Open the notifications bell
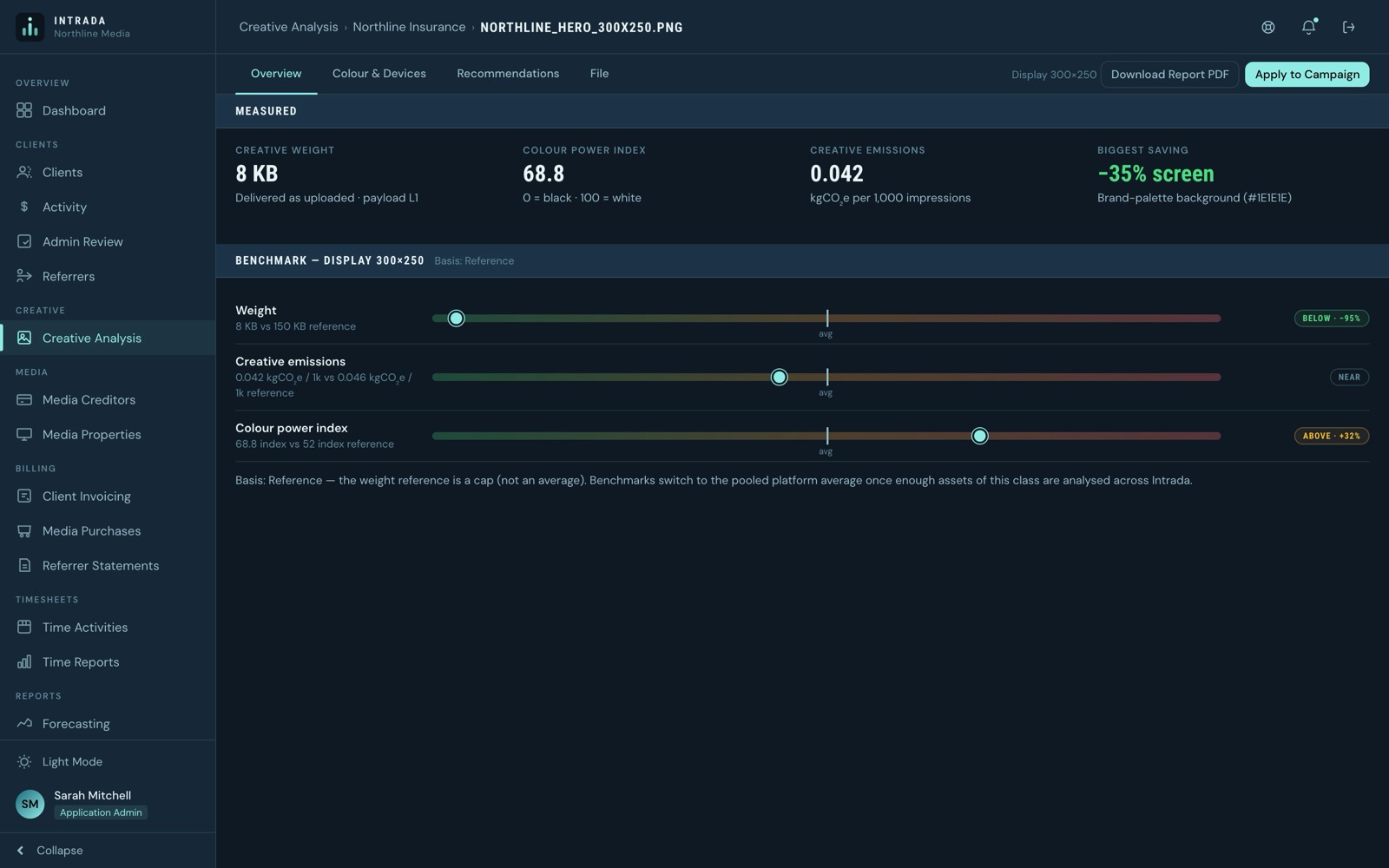 (1308, 27)
